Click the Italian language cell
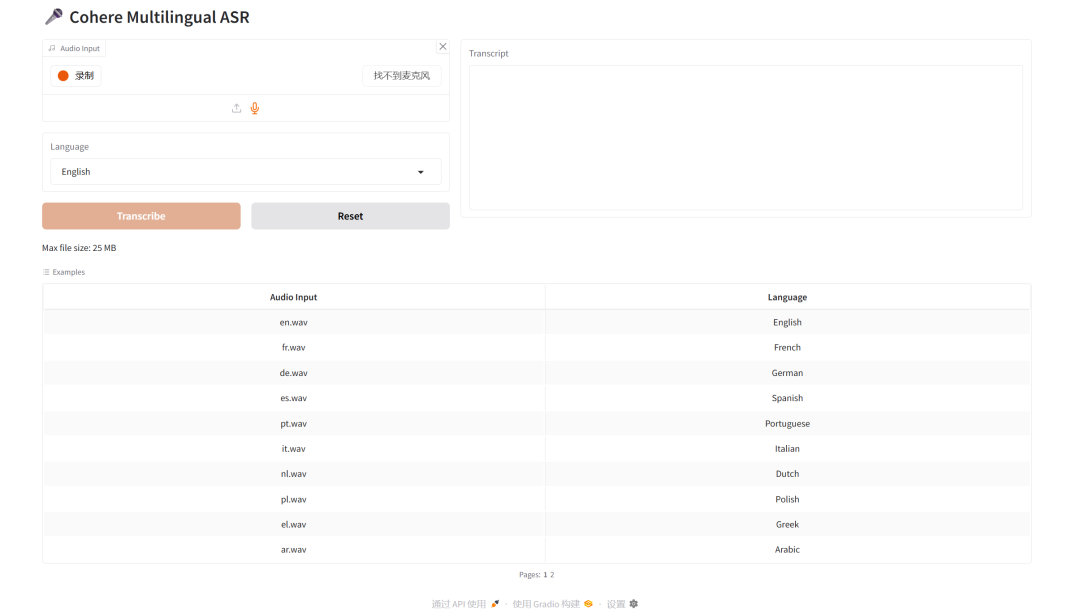The width and height of the screenshot is (1080, 614). tap(787, 449)
